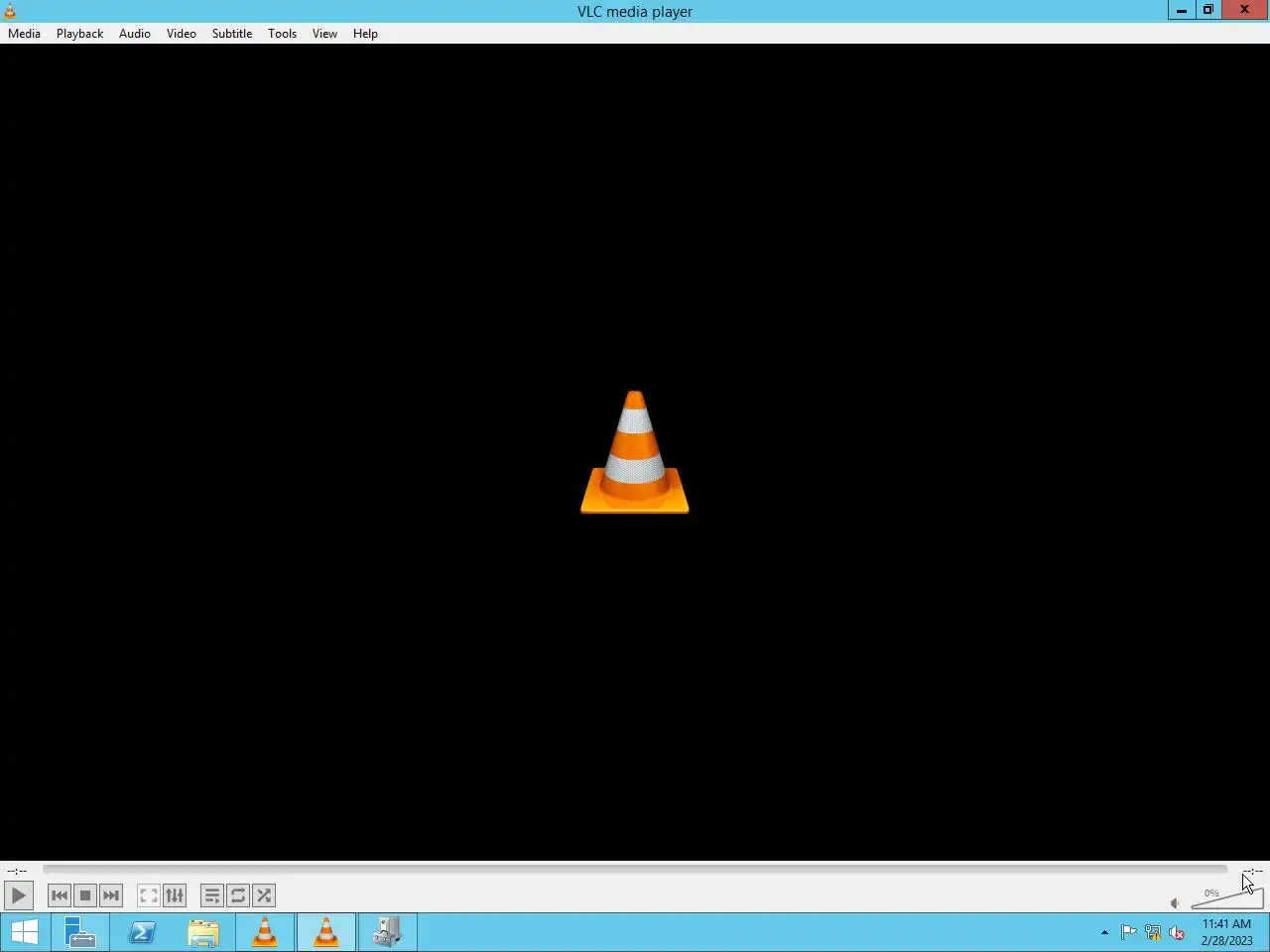This screenshot has height=952, width=1270.
Task: Open the View menu
Action: 324,33
